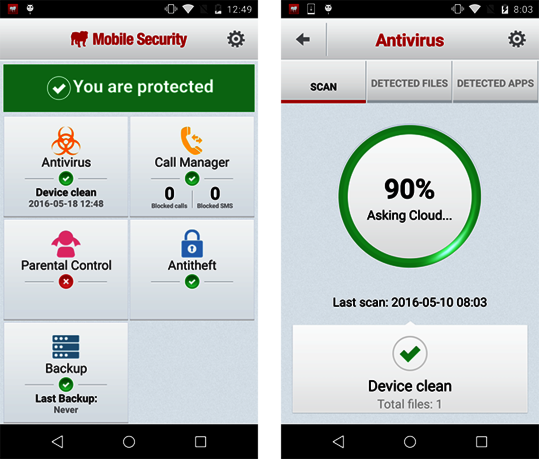Image resolution: width=539 pixels, height=459 pixels.
Task: Switch to the Detected Files tab
Action: (x=409, y=83)
